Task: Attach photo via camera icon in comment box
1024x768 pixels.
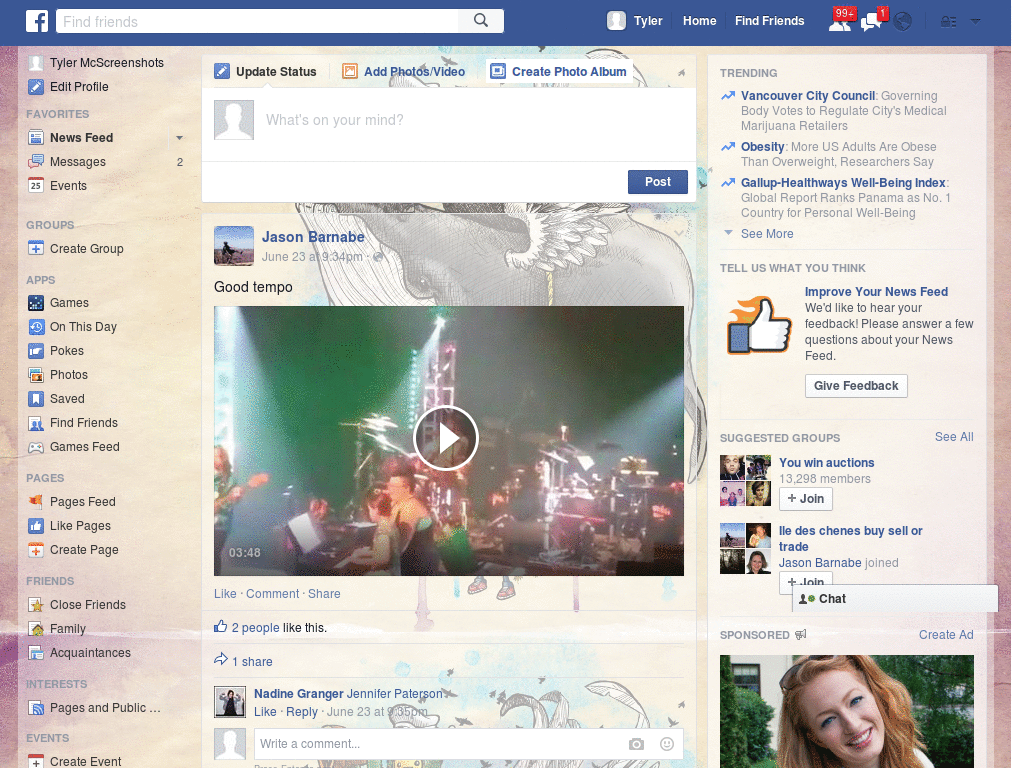Action: click(636, 744)
